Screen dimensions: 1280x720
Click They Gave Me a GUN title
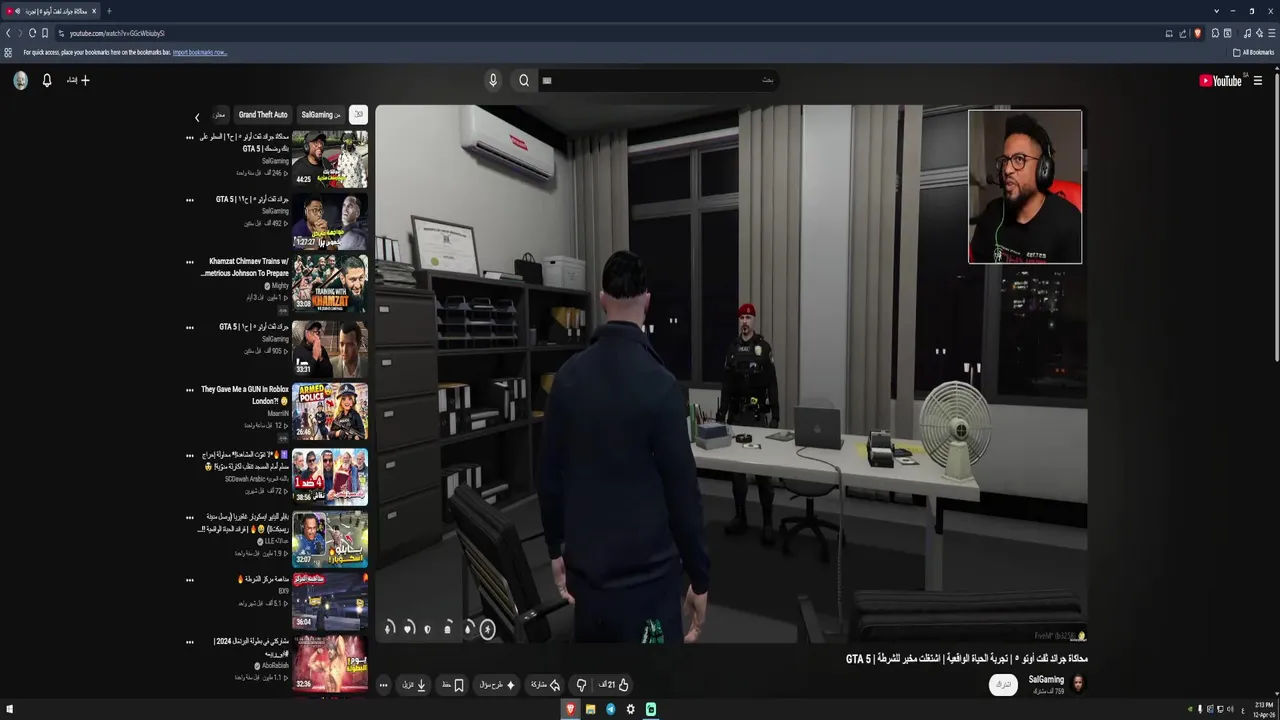tap(245, 394)
